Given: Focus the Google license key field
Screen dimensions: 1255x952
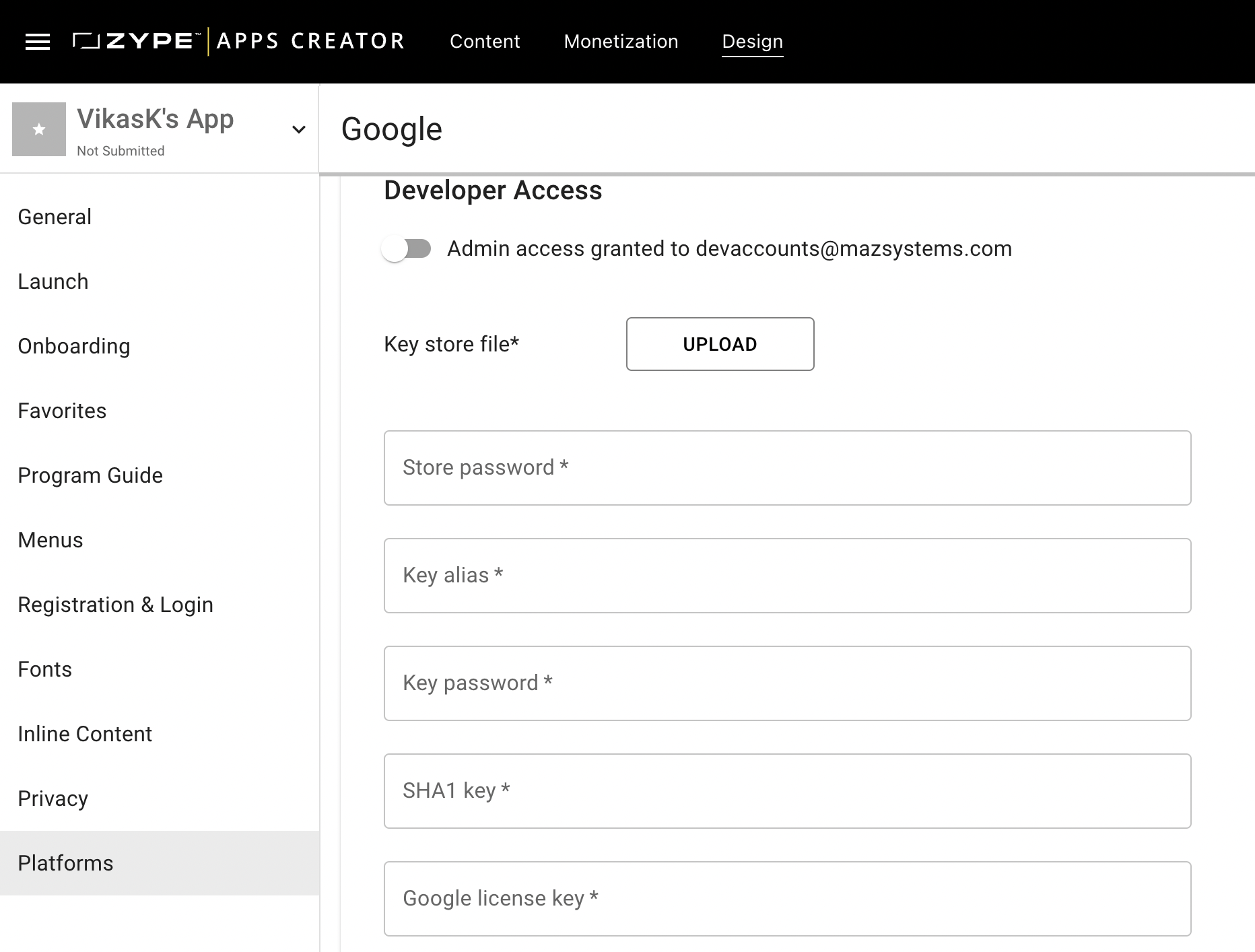Looking at the screenshot, I should click(x=787, y=899).
